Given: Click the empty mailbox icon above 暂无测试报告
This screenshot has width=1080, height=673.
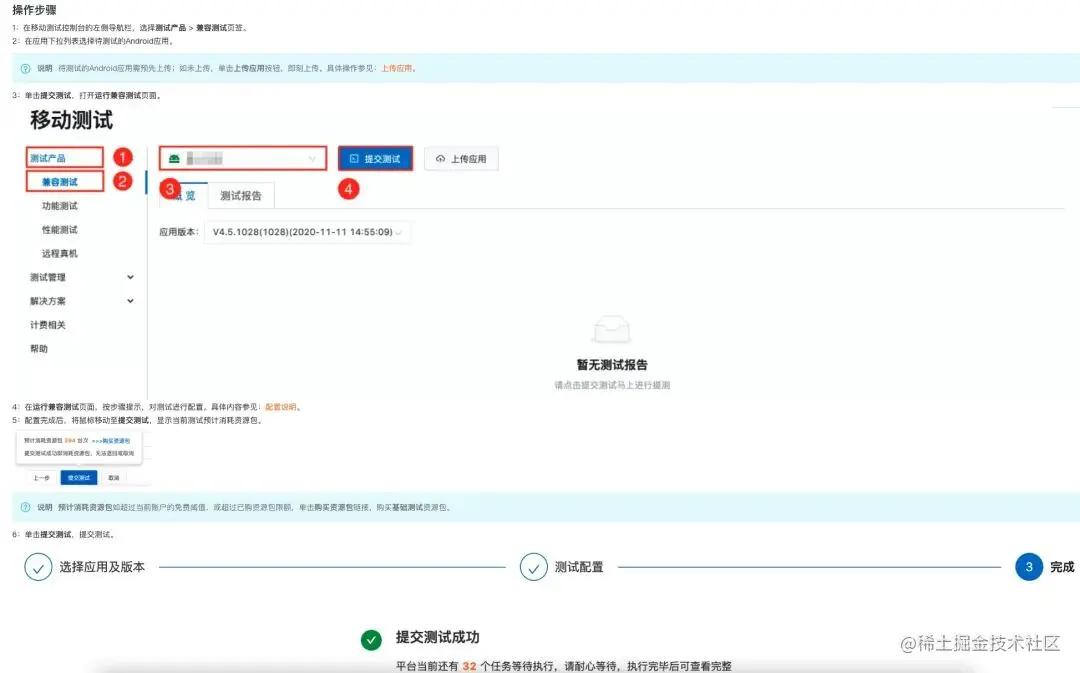Looking at the screenshot, I should [x=610, y=328].
